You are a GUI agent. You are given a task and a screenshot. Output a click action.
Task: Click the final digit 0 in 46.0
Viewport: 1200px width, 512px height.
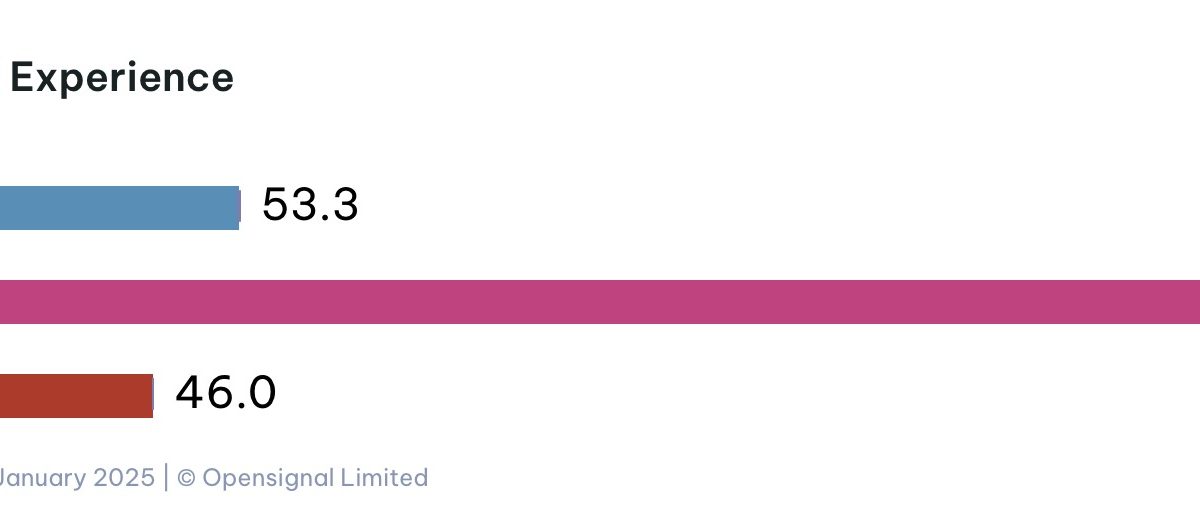(x=262, y=393)
